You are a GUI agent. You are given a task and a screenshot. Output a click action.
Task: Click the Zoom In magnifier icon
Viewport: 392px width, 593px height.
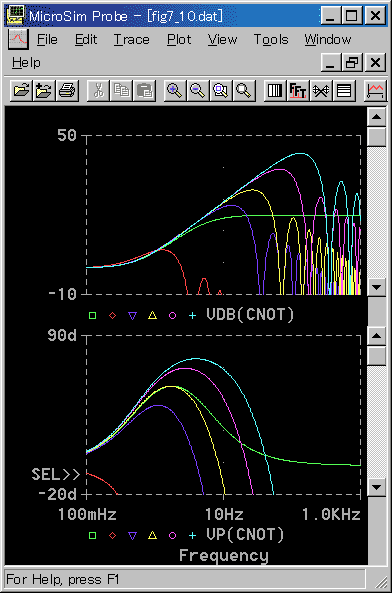coord(175,90)
